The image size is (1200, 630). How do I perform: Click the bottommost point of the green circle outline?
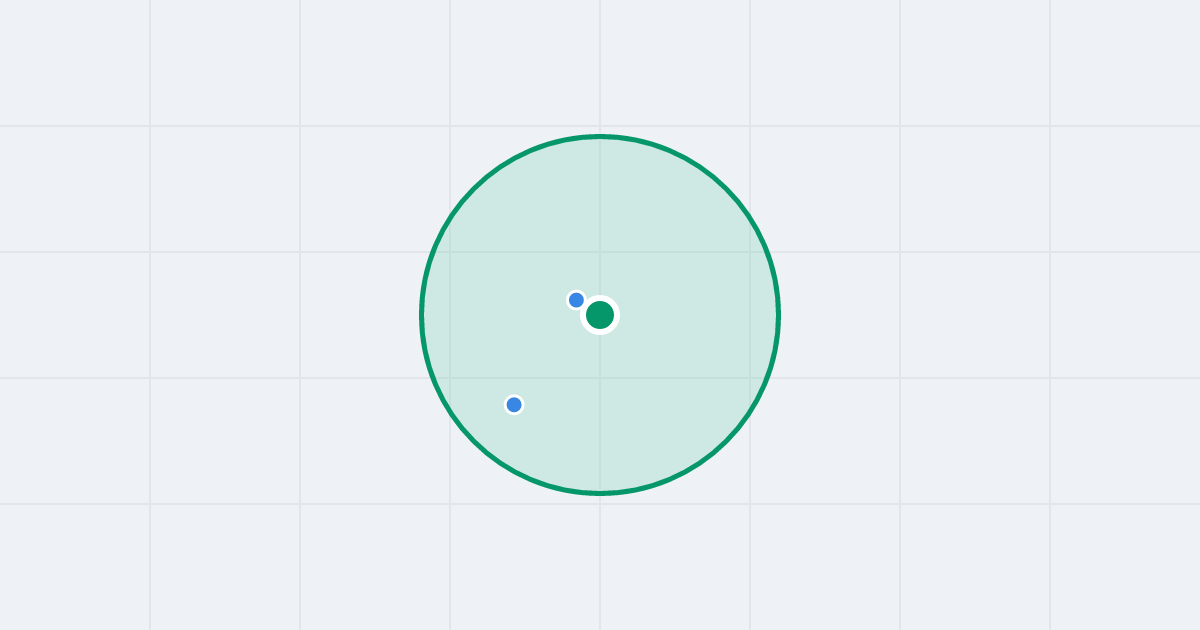[600, 493]
